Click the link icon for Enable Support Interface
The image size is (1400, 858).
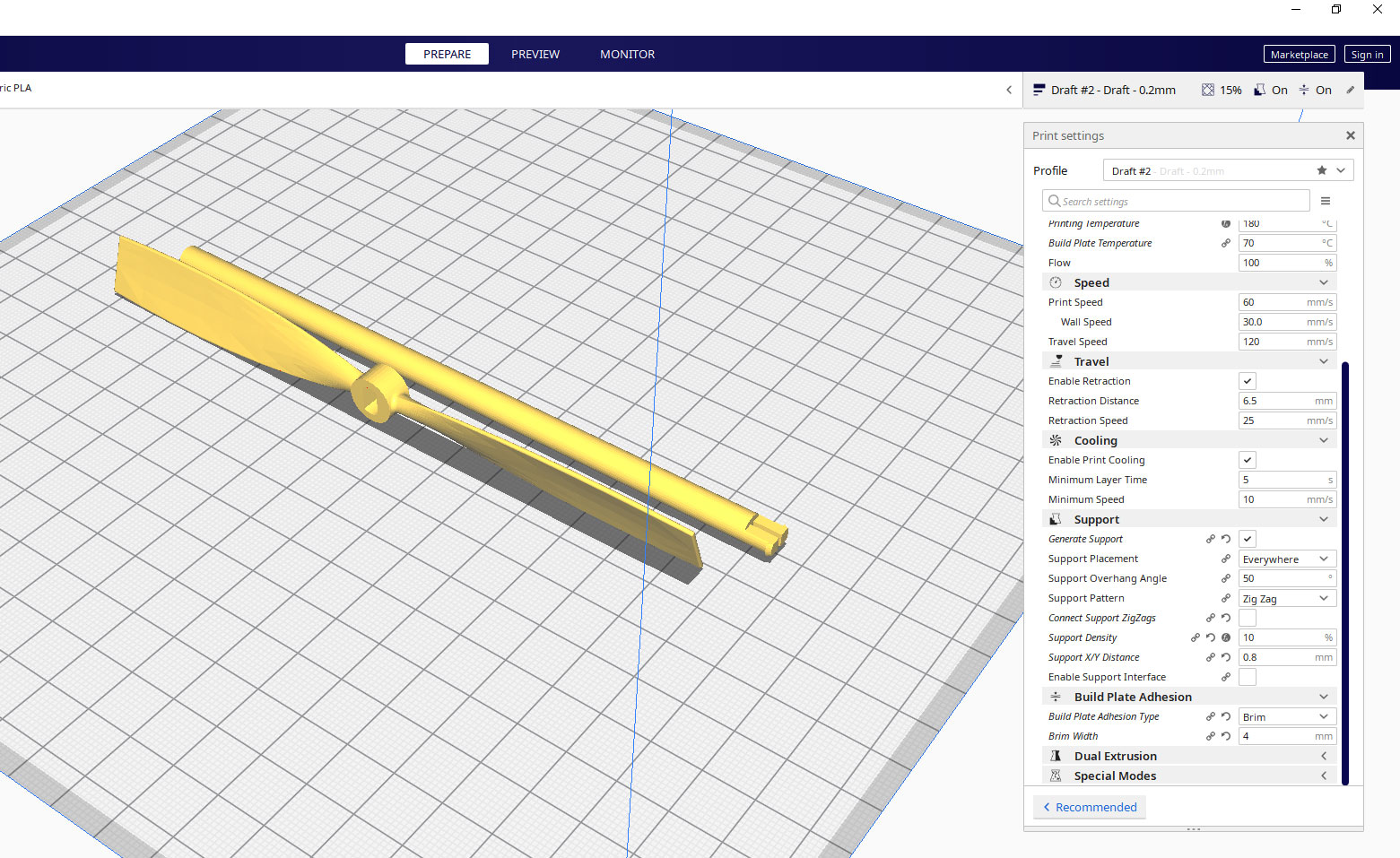pyautogui.click(x=1226, y=677)
